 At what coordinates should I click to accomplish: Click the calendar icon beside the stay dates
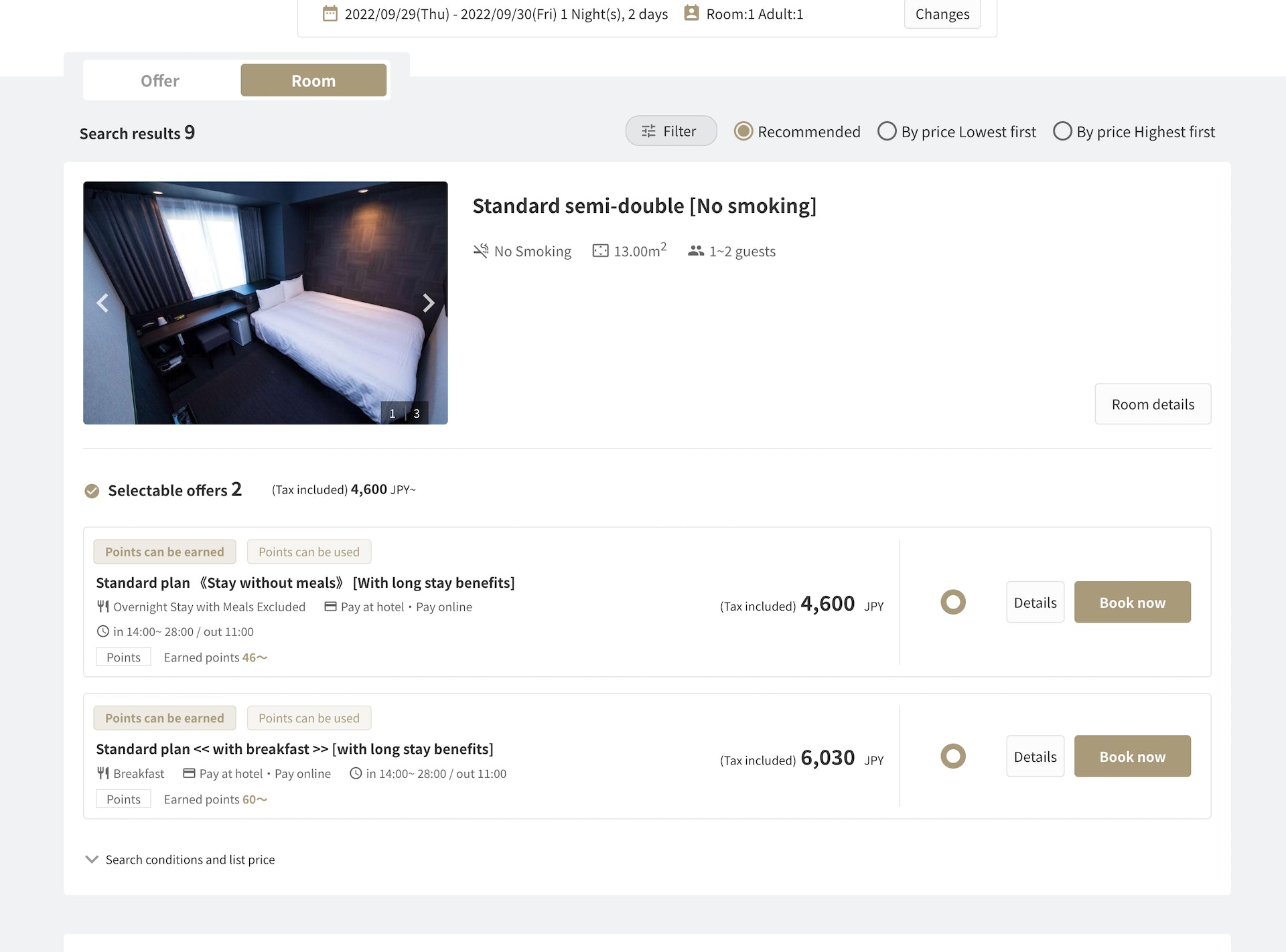click(330, 13)
